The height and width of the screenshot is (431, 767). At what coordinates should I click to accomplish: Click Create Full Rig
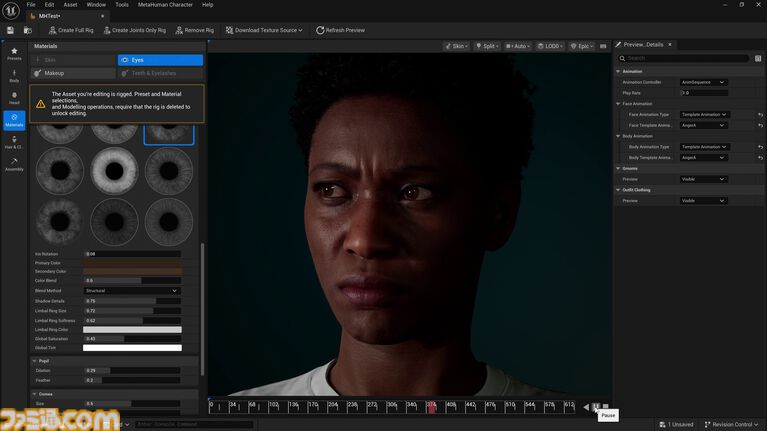point(71,30)
